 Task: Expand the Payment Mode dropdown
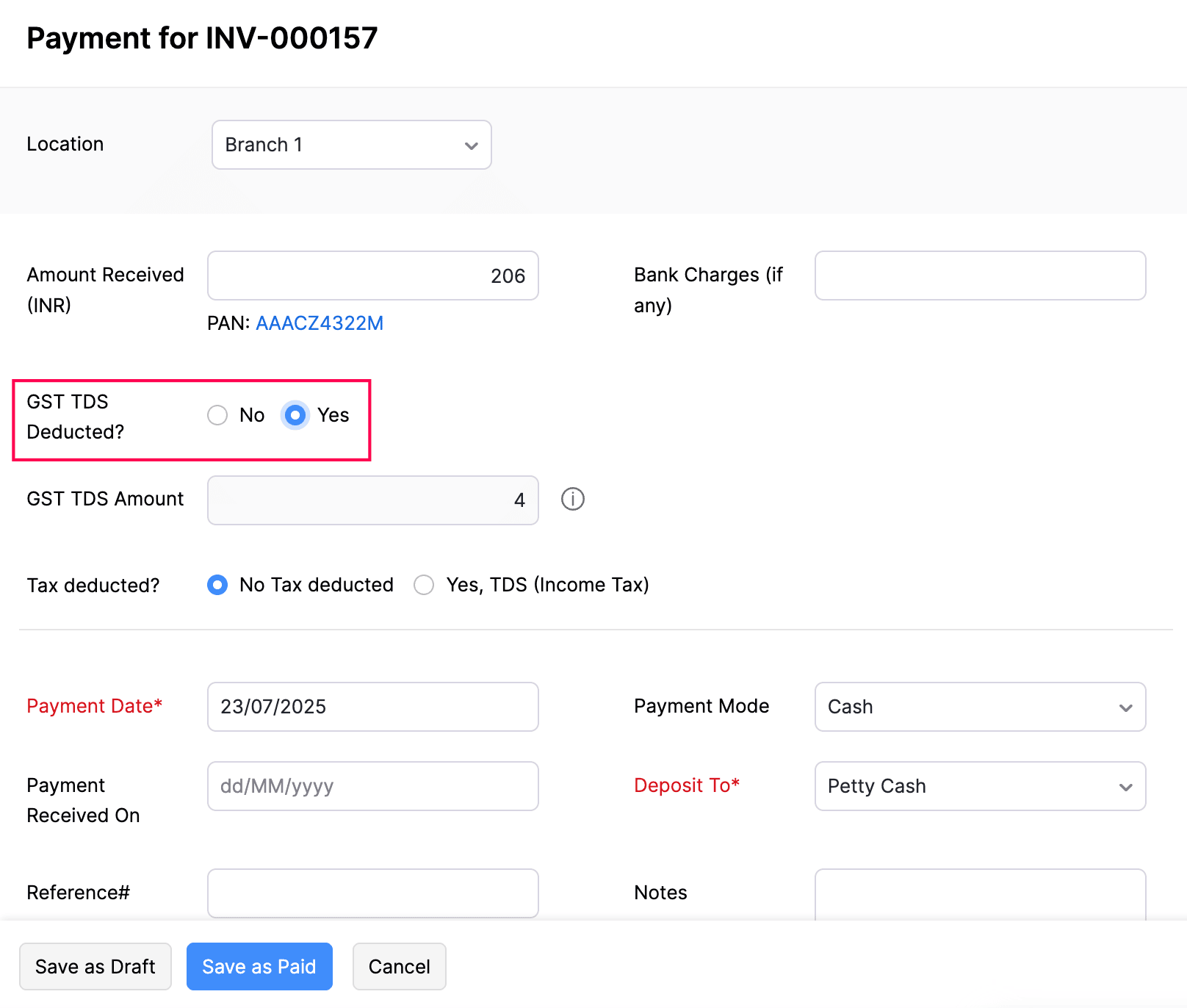point(979,707)
